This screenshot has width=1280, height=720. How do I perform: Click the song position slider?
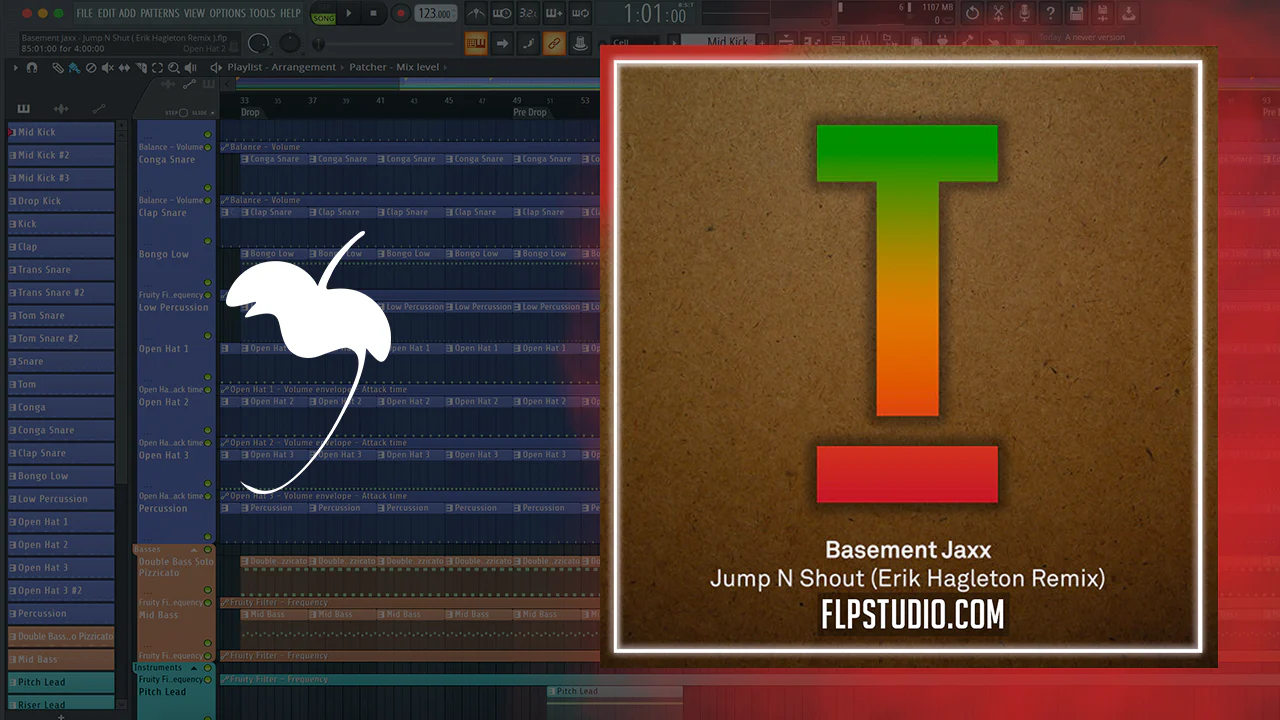tap(381, 43)
